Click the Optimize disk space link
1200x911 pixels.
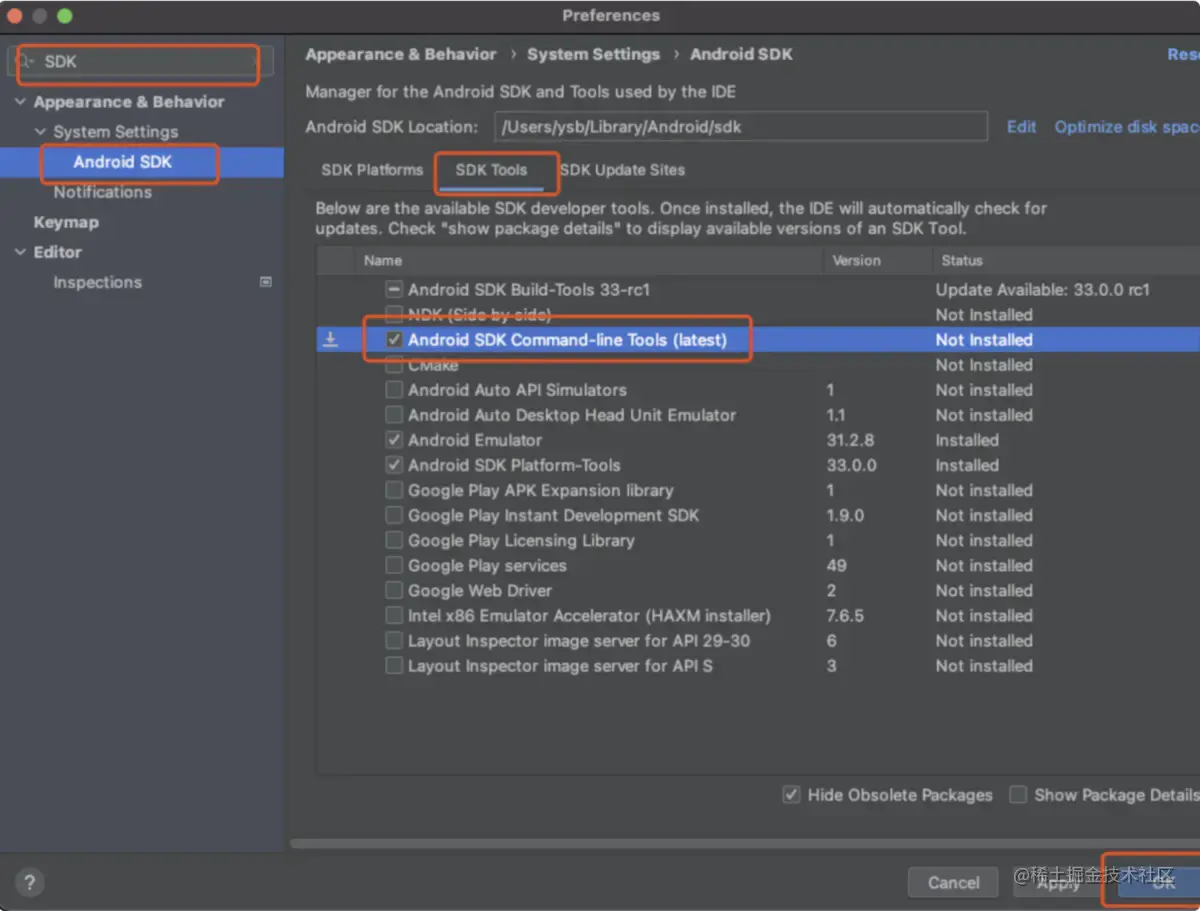point(1127,127)
